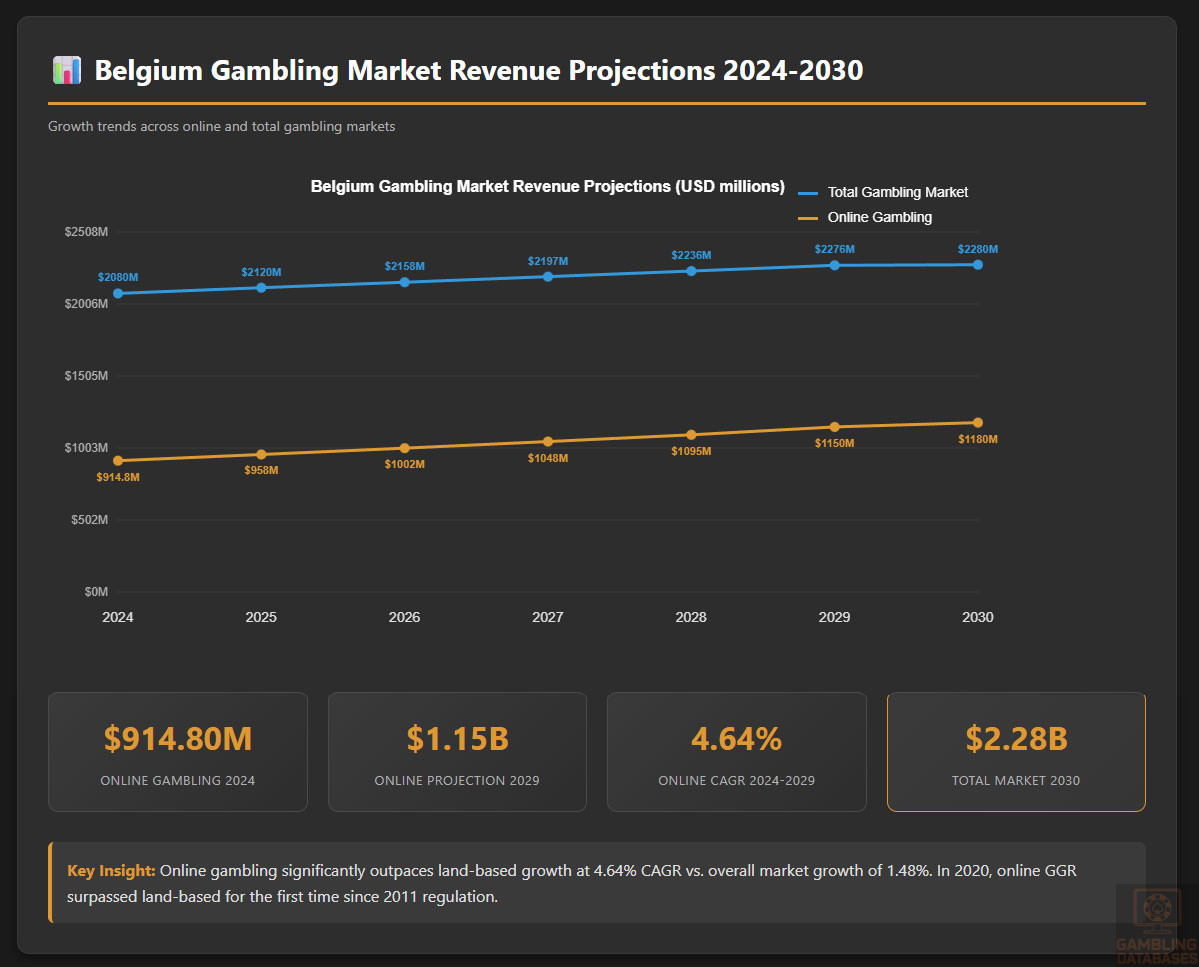Click the 2027 online gambling $1048M point
Image resolution: width=1199 pixels, height=967 pixels.
click(x=548, y=441)
